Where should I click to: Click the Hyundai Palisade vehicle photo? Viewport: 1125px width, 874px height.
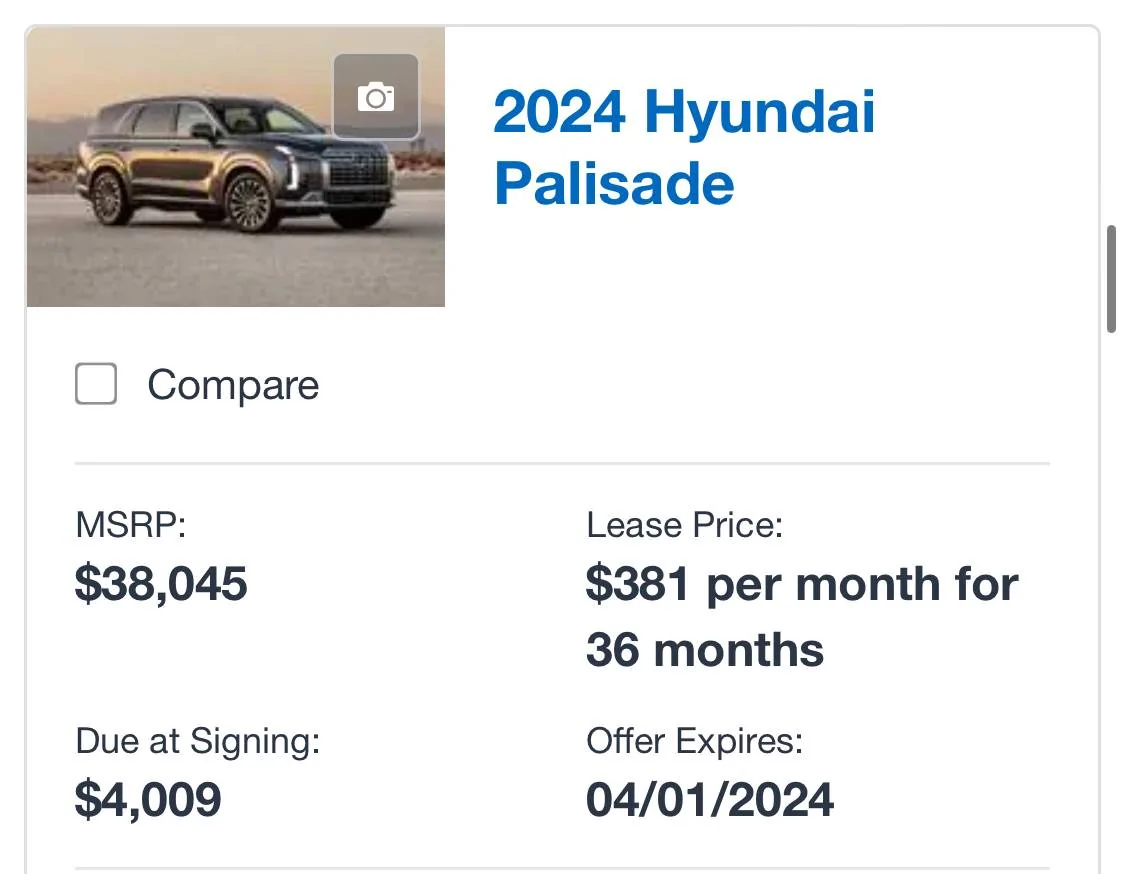(x=235, y=166)
